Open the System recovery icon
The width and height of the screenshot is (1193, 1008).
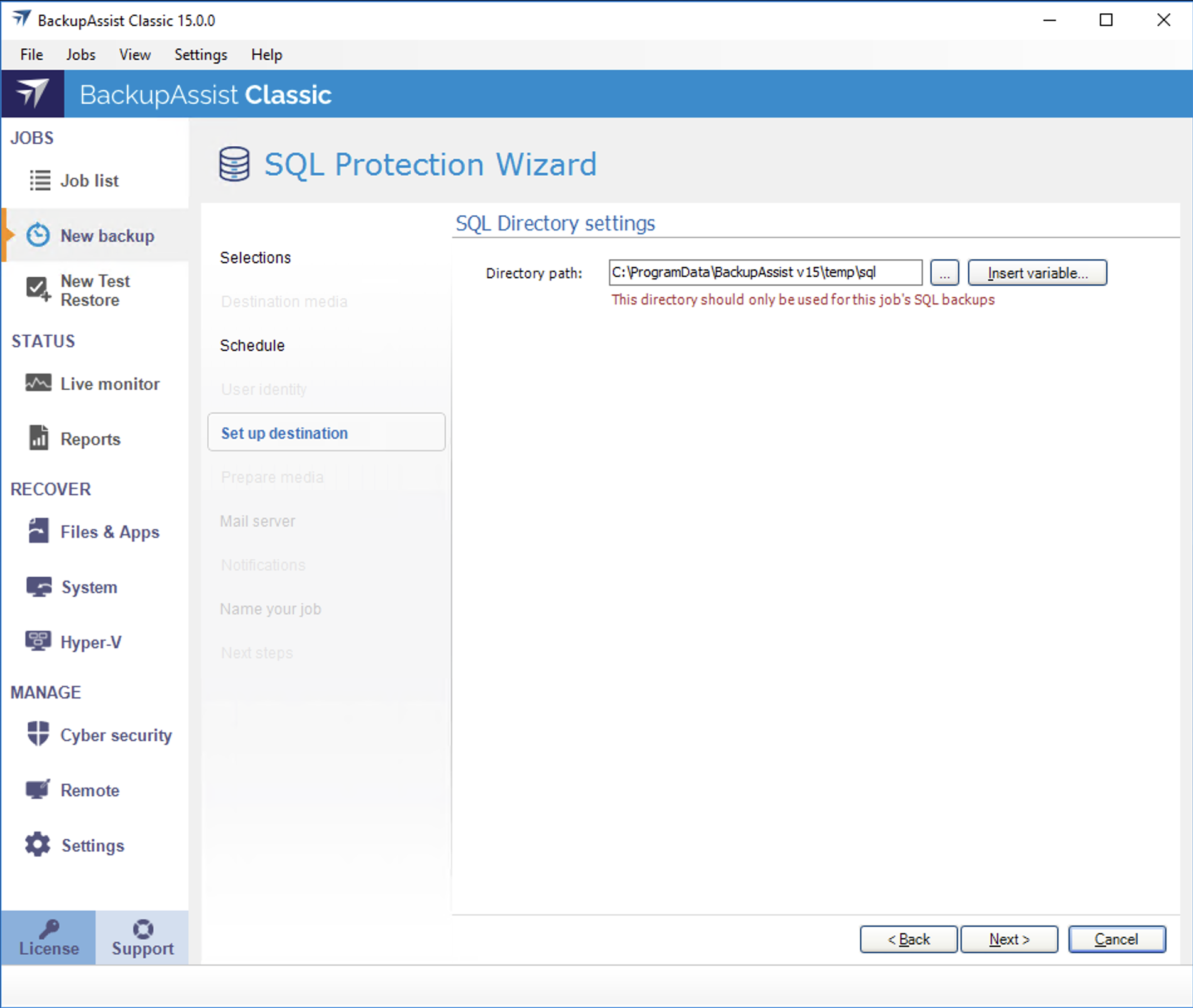pyautogui.click(x=38, y=587)
